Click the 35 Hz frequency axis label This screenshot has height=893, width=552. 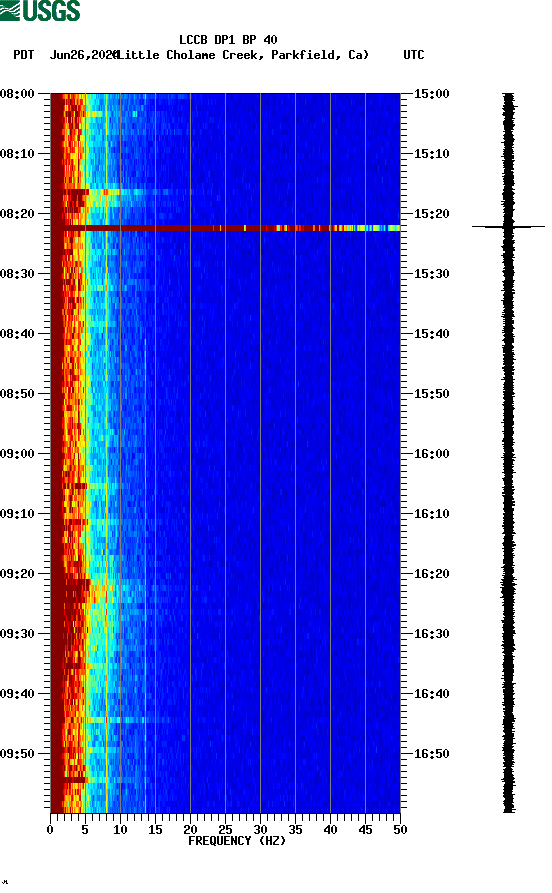[295, 830]
